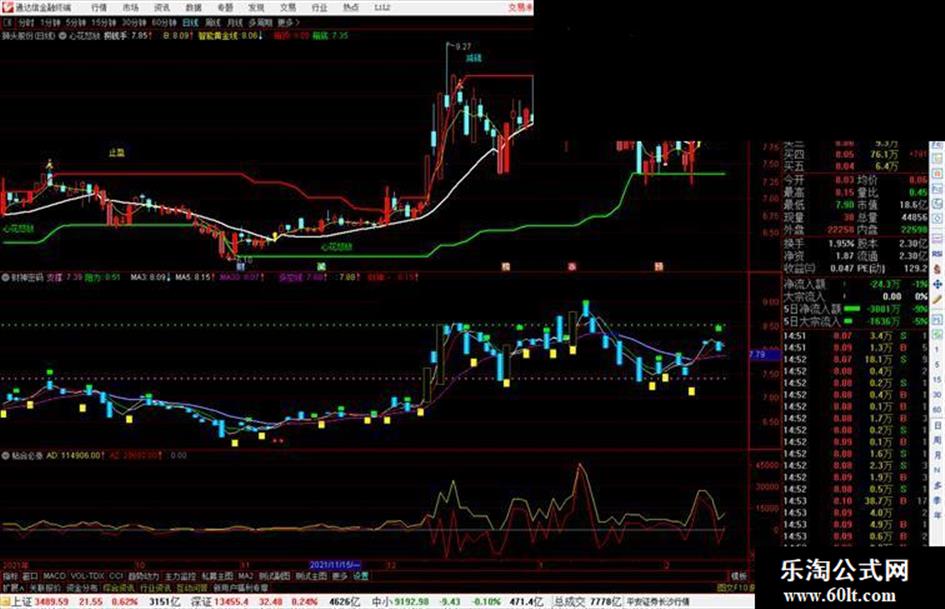Open the 行业 menu
Viewport: 945px width, 609px height.
coord(319,7)
